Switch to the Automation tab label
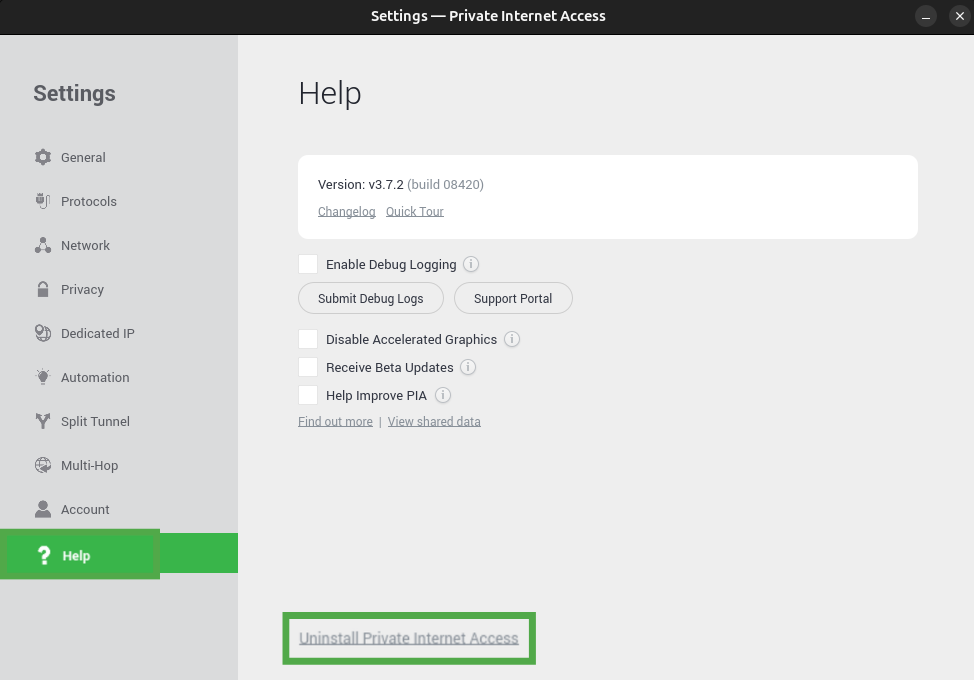This screenshot has width=974, height=680. [x=95, y=378]
